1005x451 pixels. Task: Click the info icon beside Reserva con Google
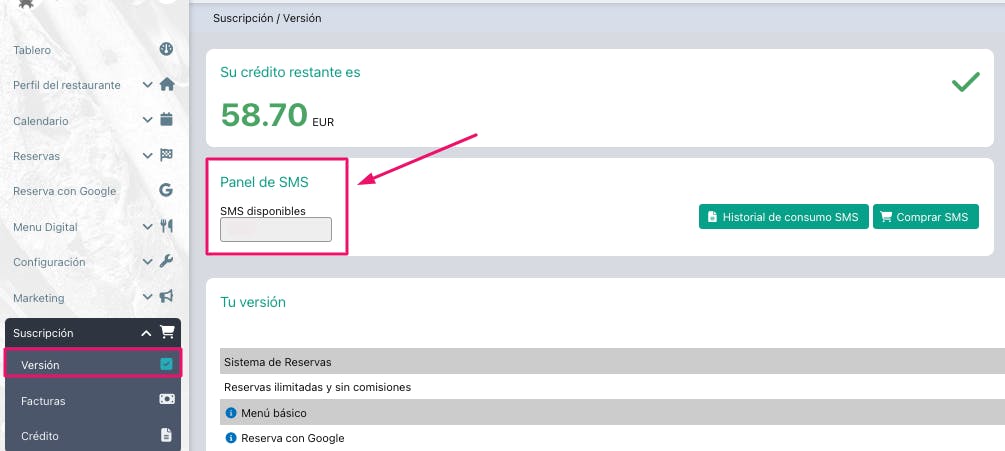coord(231,438)
